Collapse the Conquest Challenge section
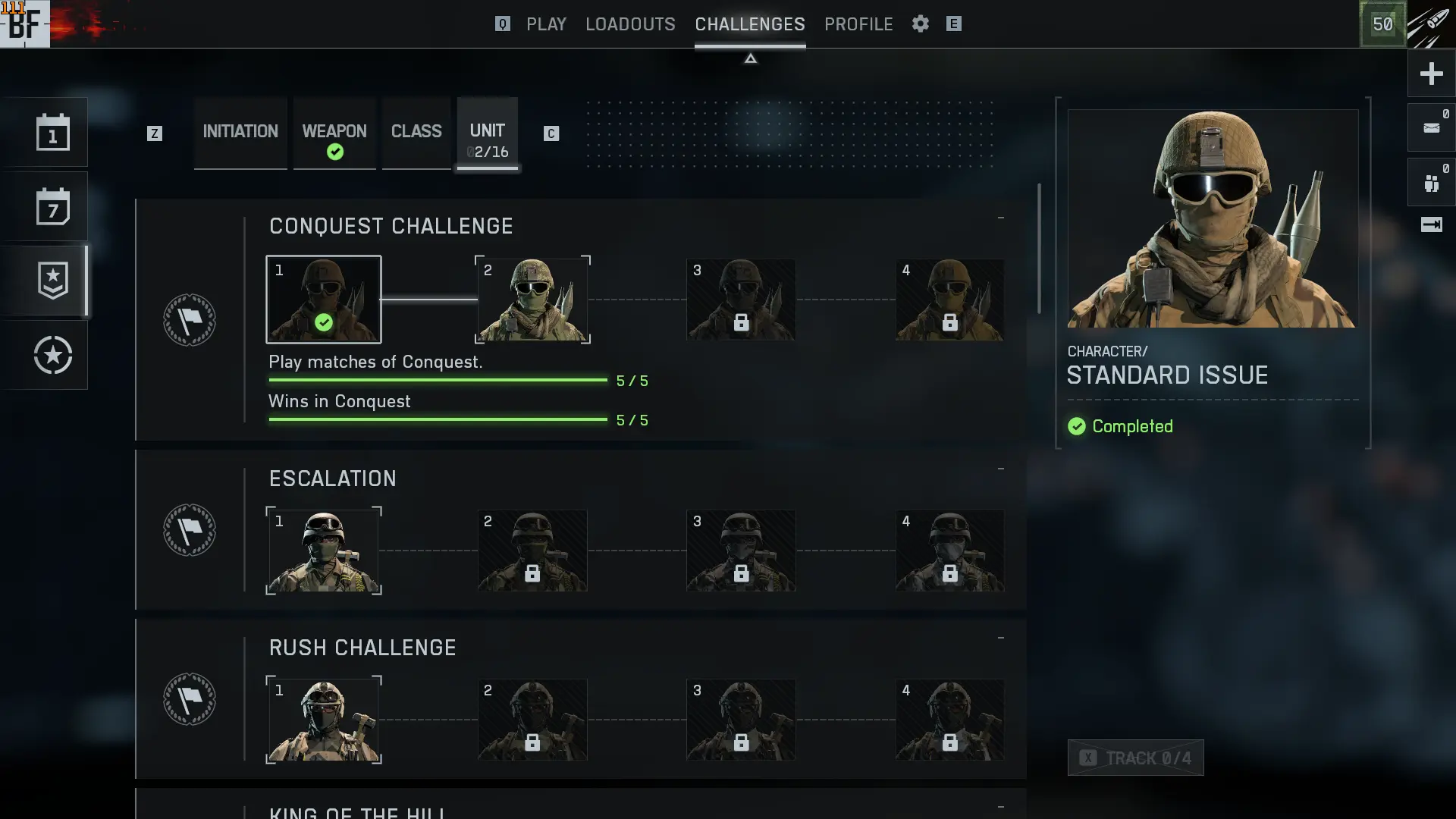Viewport: 1456px width, 819px height. (x=1001, y=218)
